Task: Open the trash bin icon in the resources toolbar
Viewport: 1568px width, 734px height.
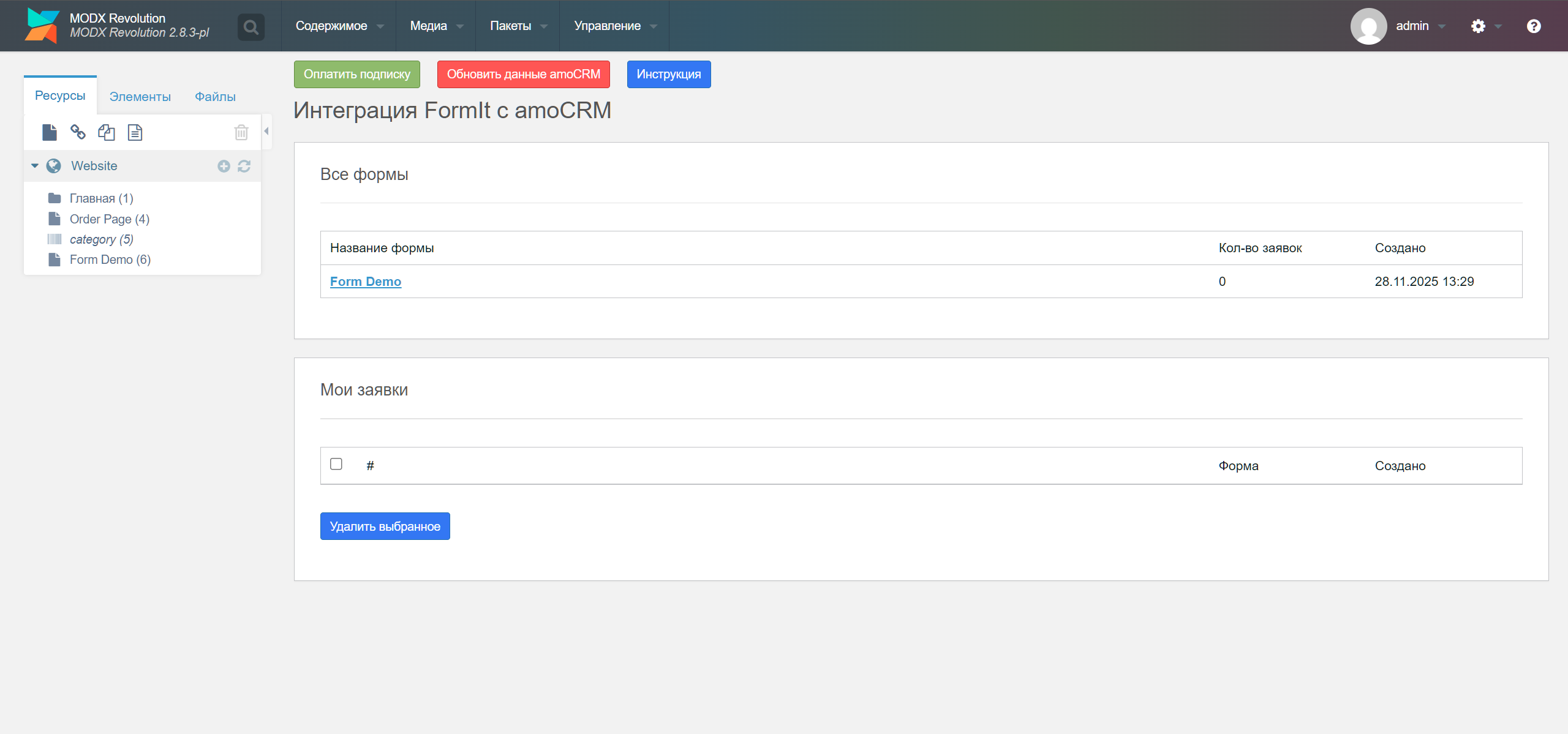Action: pyautogui.click(x=241, y=132)
